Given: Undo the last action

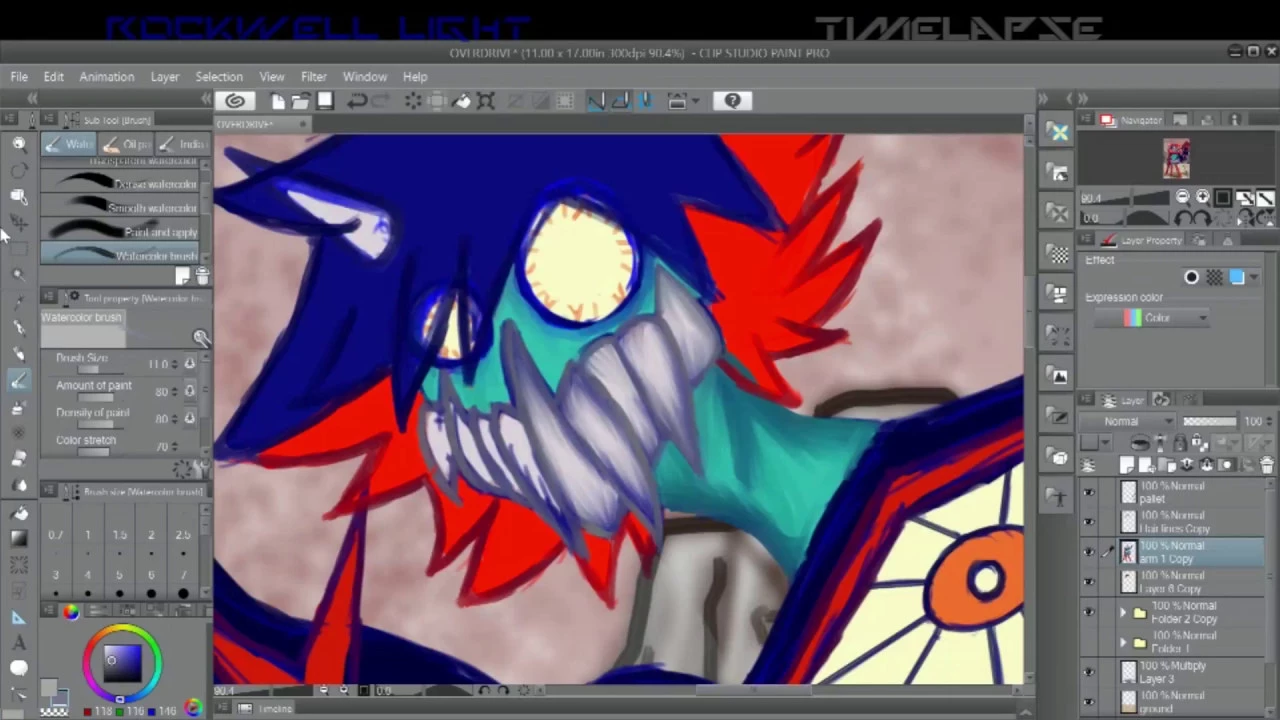Looking at the screenshot, I should tap(357, 101).
